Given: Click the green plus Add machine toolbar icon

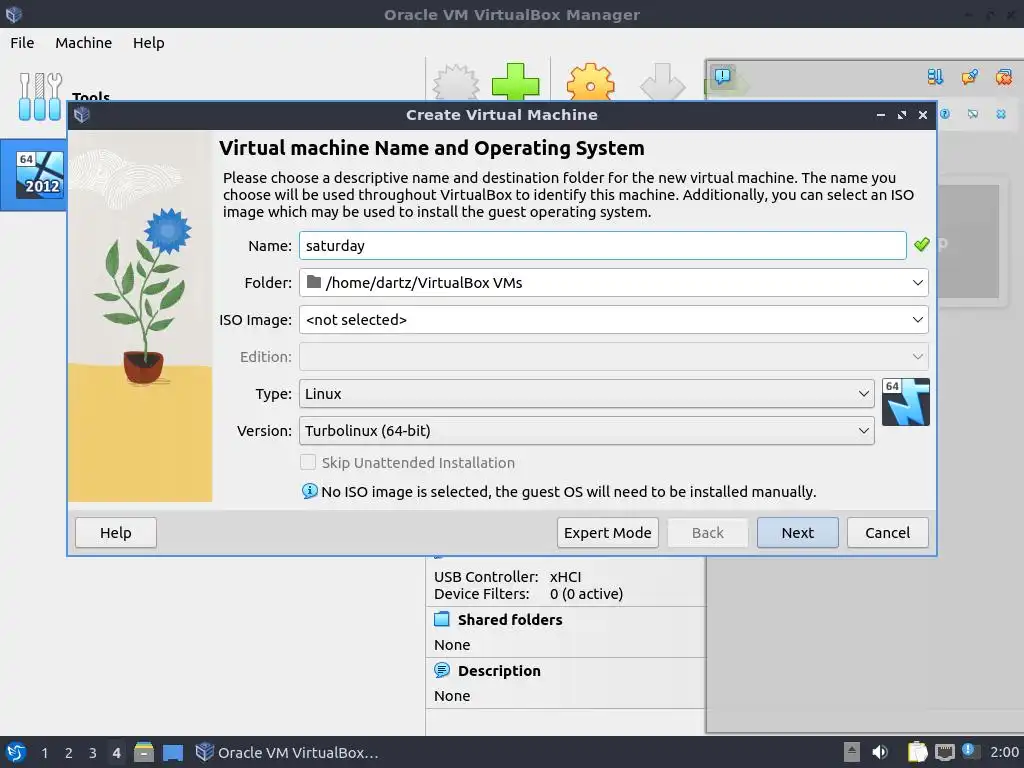Looking at the screenshot, I should (515, 82).
